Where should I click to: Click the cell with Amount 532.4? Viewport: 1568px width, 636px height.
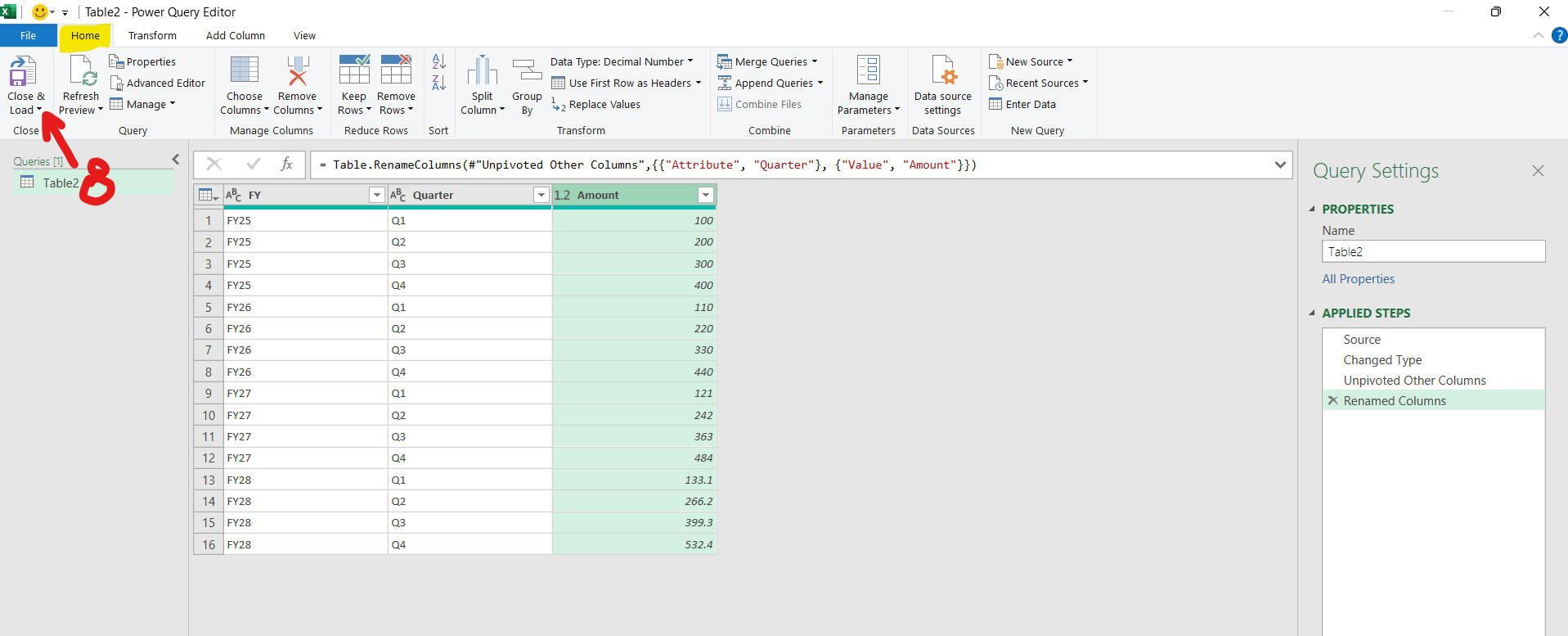[x=634, y=544]
